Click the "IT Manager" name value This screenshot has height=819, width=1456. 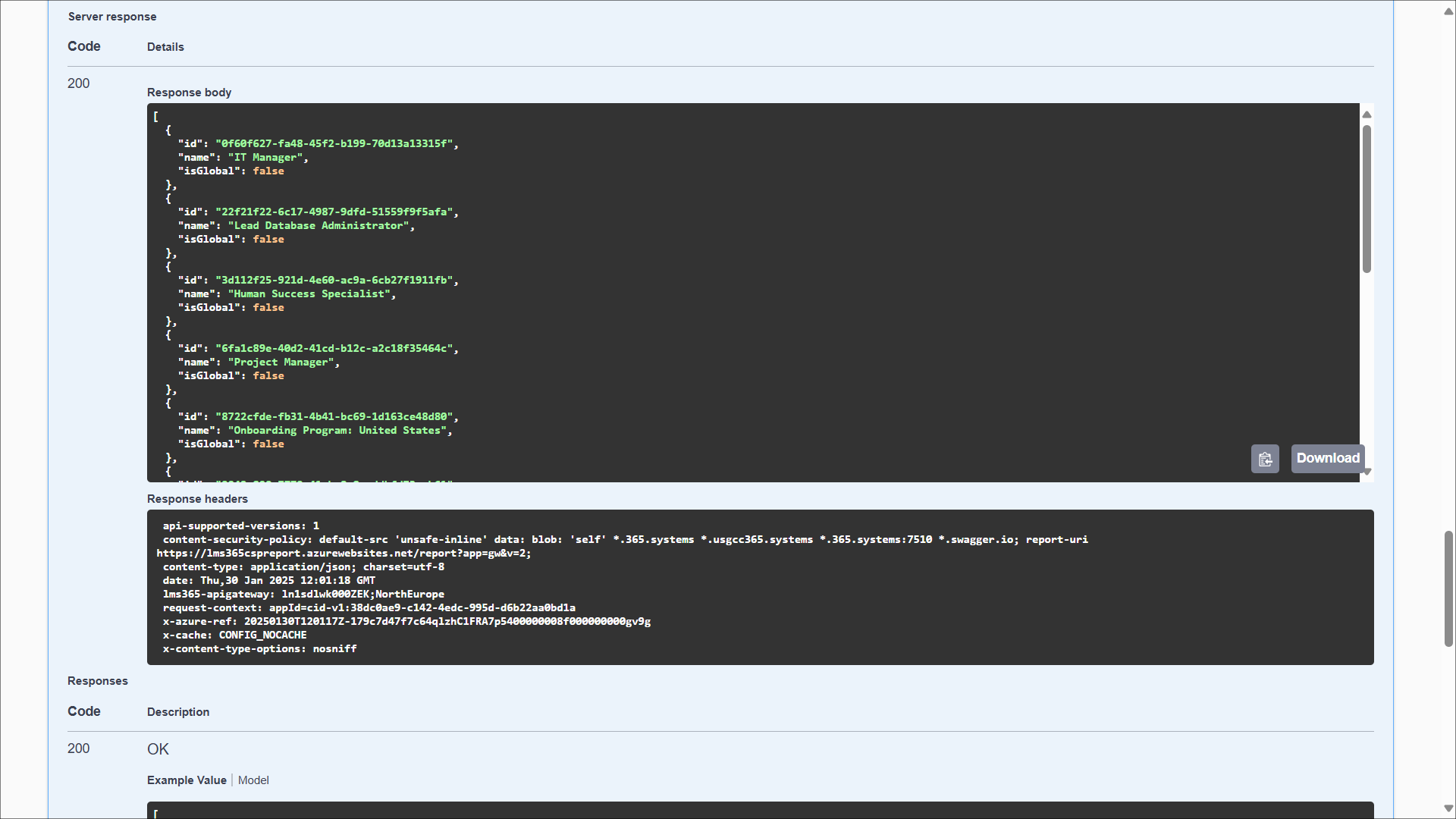coord(265,158)
